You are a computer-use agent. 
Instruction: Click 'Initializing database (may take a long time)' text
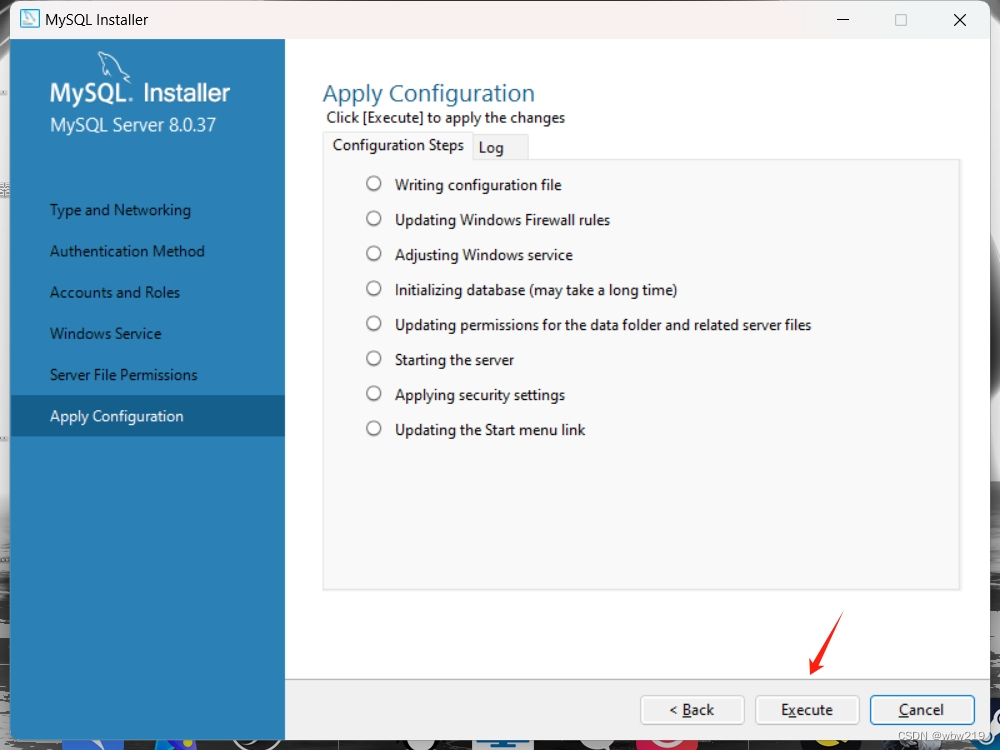pos(536,290)
